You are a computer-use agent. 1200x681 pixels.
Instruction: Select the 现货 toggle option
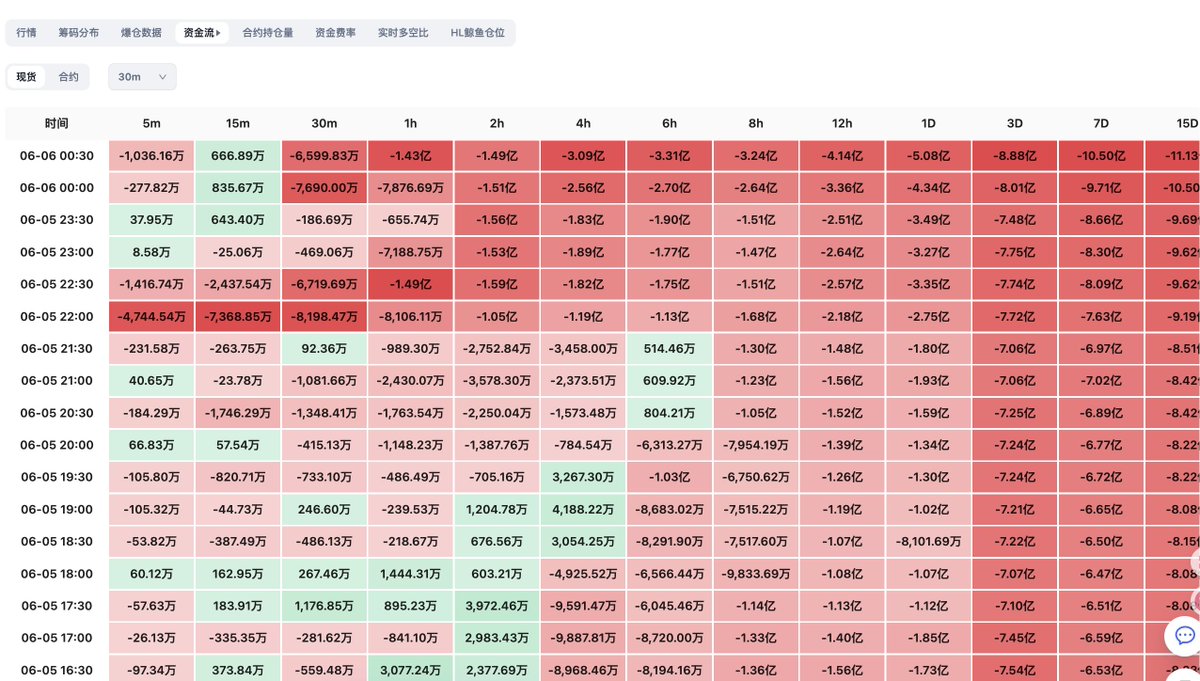(x=27, y=77)
